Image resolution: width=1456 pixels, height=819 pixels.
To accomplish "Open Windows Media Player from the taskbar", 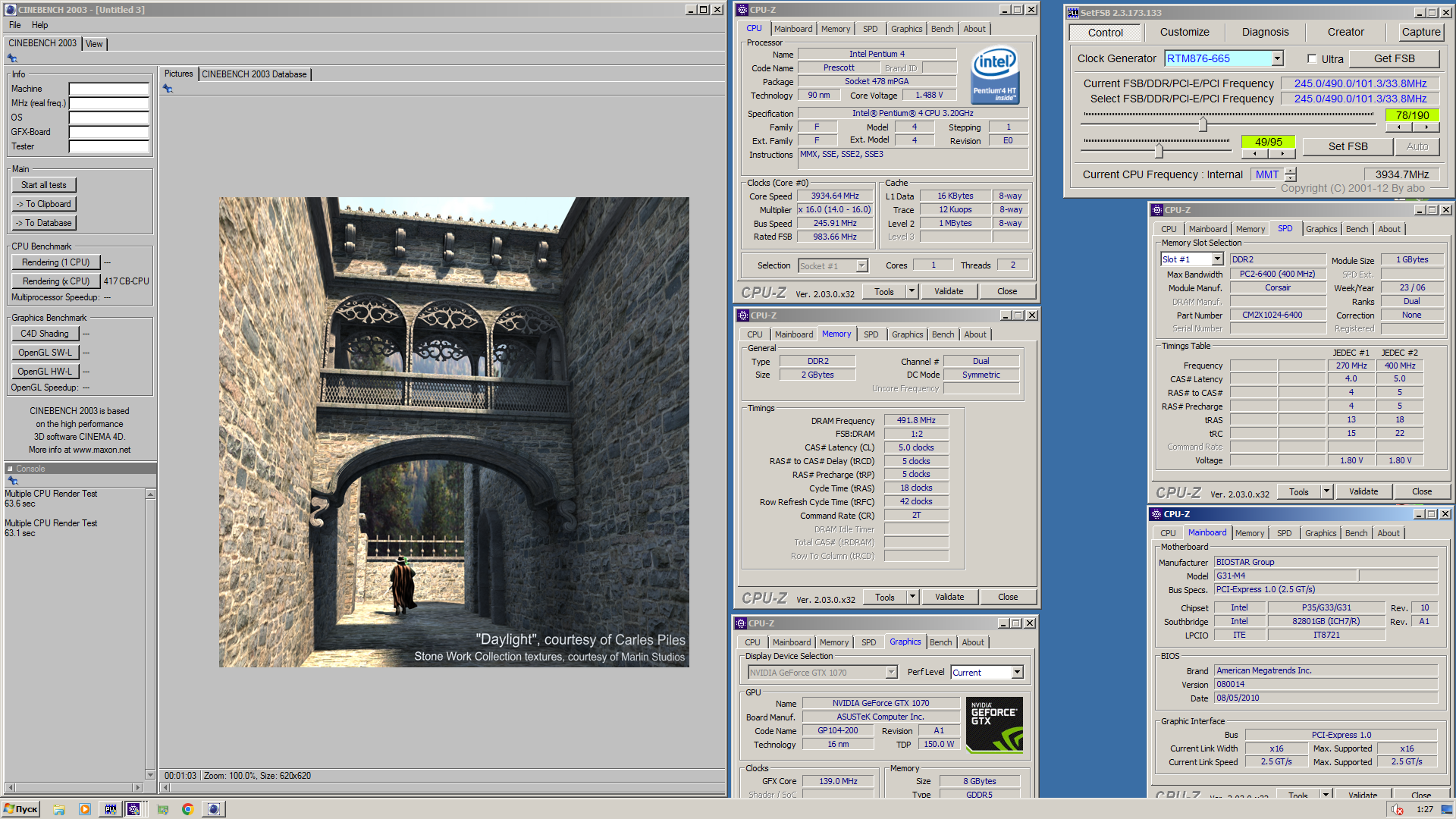I will tap(84, 809).
